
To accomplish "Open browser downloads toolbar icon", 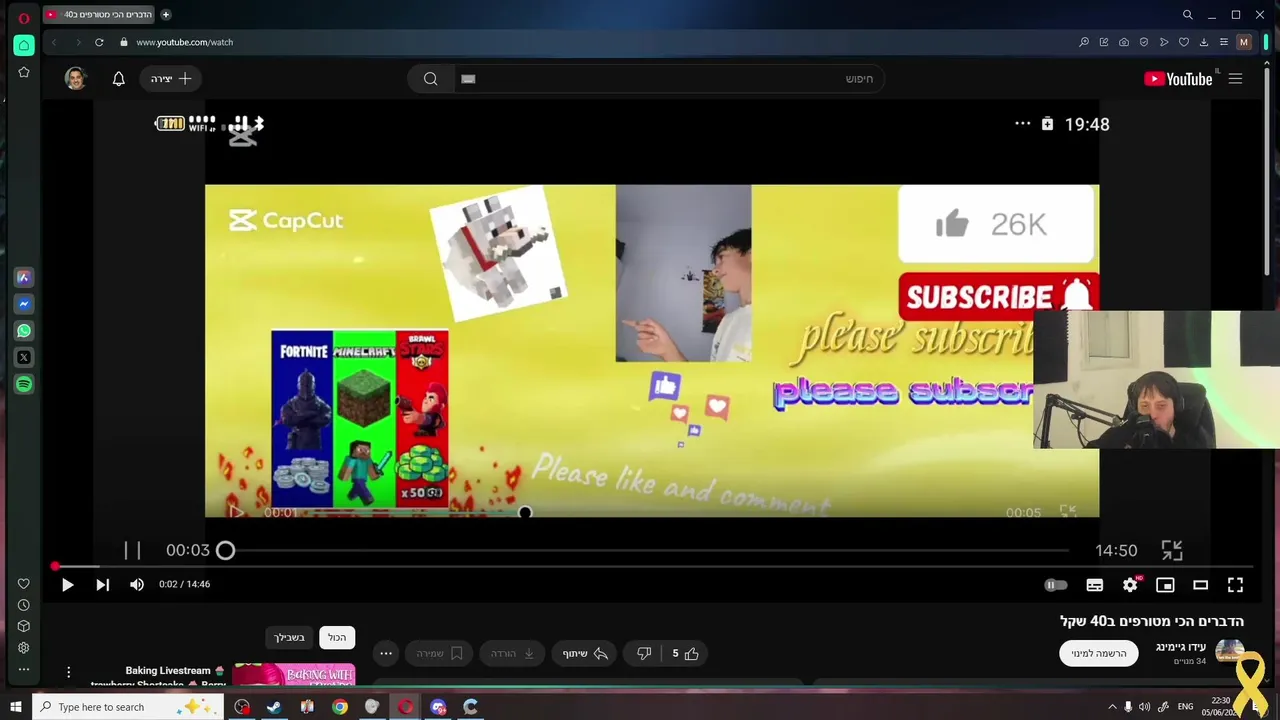I will click(1204, 42).
